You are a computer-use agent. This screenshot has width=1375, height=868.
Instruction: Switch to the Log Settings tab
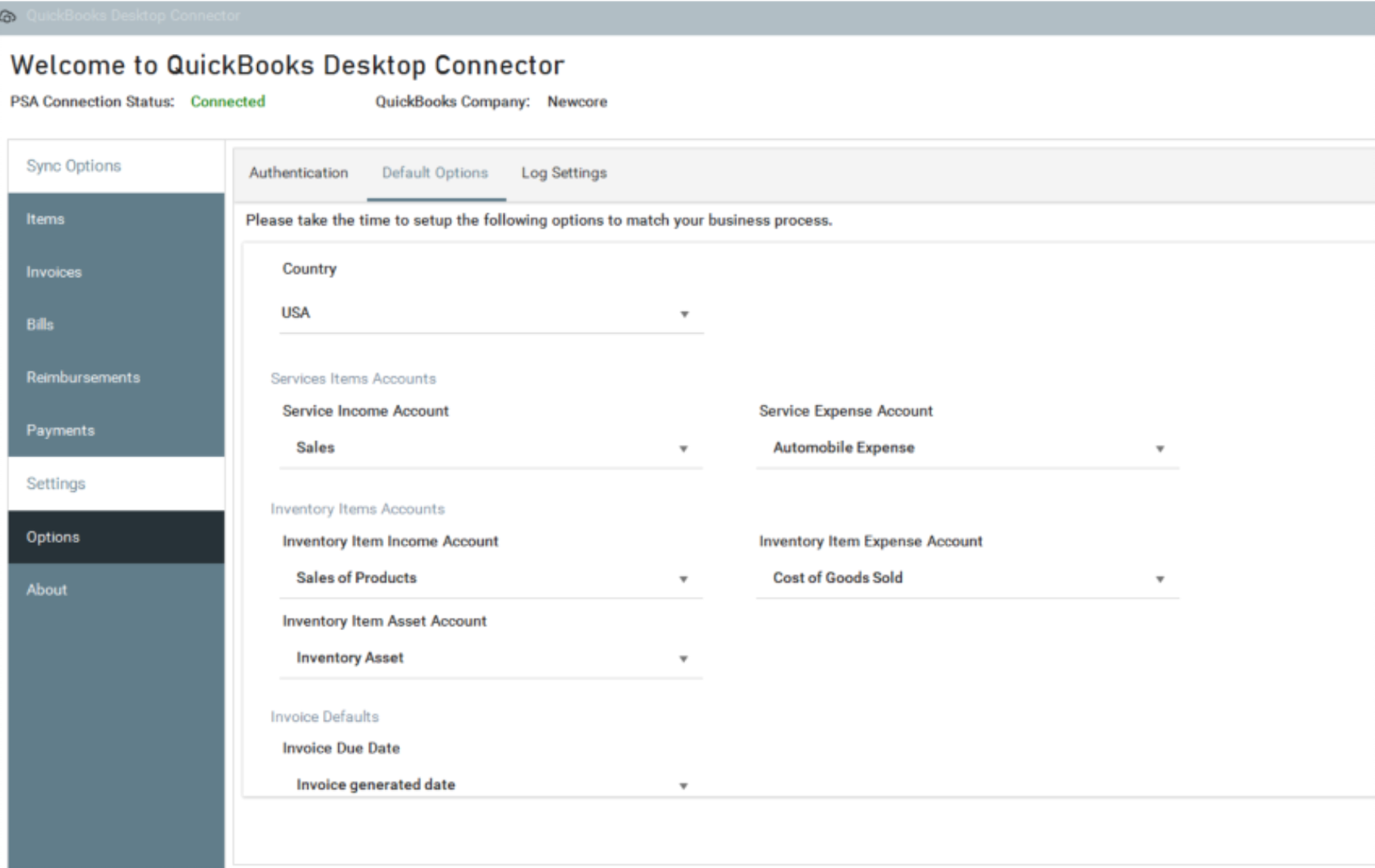[x=564, y=173]
